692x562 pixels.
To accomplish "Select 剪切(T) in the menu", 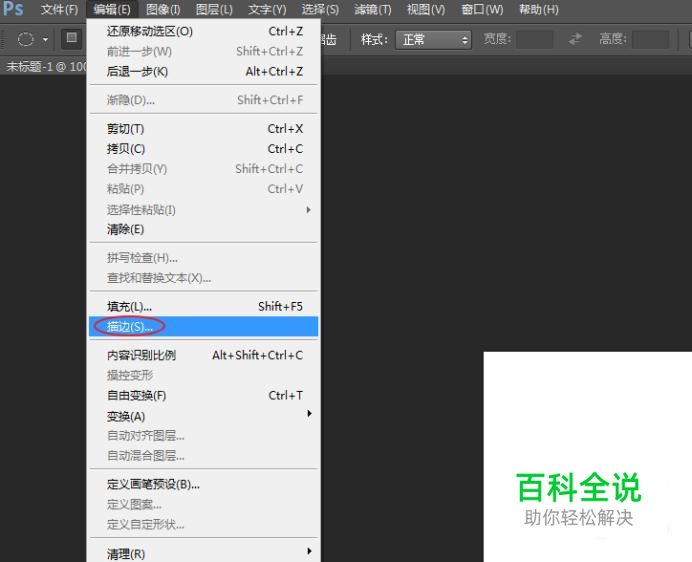I will pyautogui.click(x=203, y=128).
